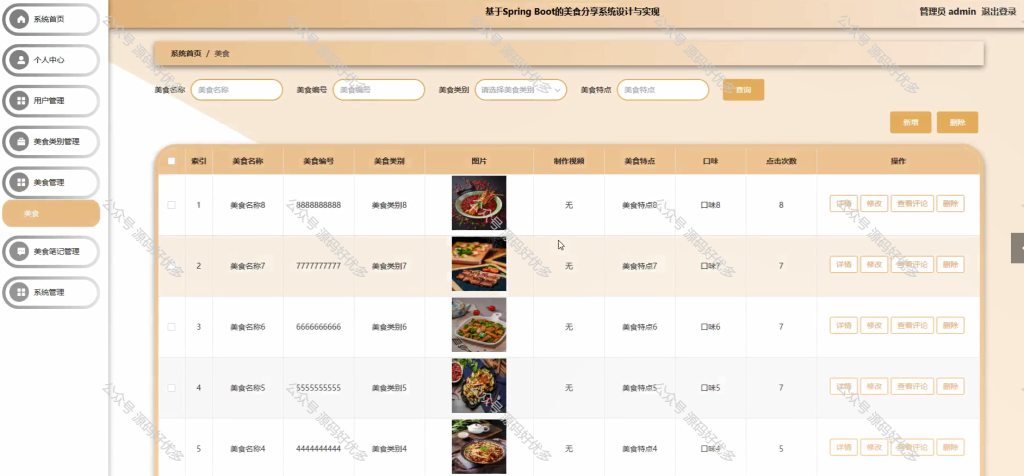Click the person icon beside 个人中心
Viewport: 1024px width, 476px height.
[21, 60]
